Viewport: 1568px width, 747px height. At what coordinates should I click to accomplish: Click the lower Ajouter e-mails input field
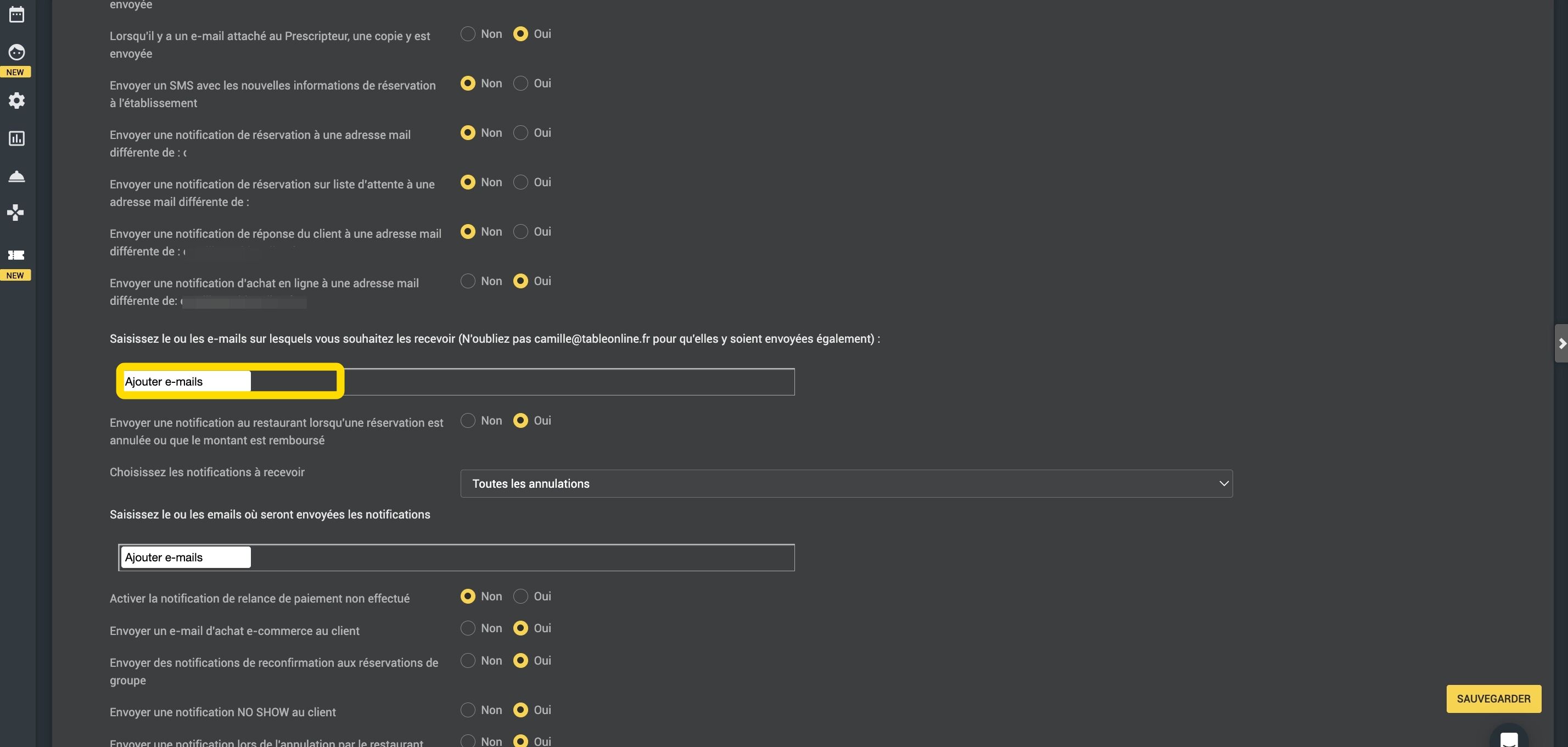point(186,558)
